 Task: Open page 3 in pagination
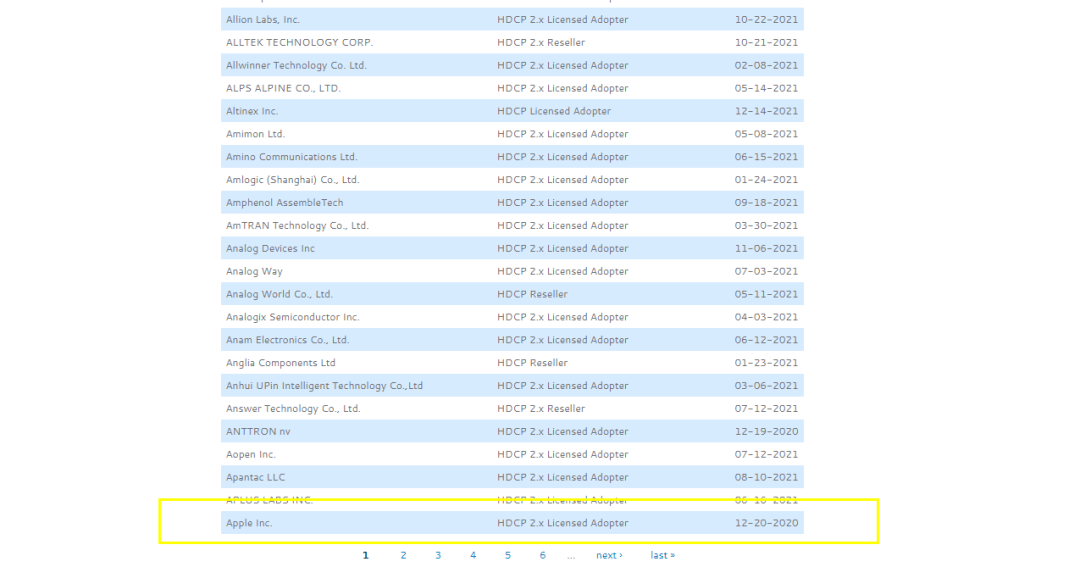click(x=437, y=555)
